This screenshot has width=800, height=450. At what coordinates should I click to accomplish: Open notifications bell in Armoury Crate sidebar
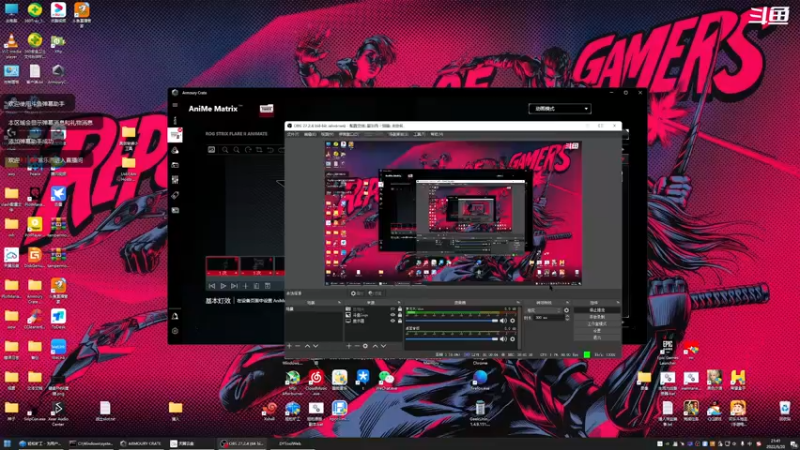(x=175, y=316)
